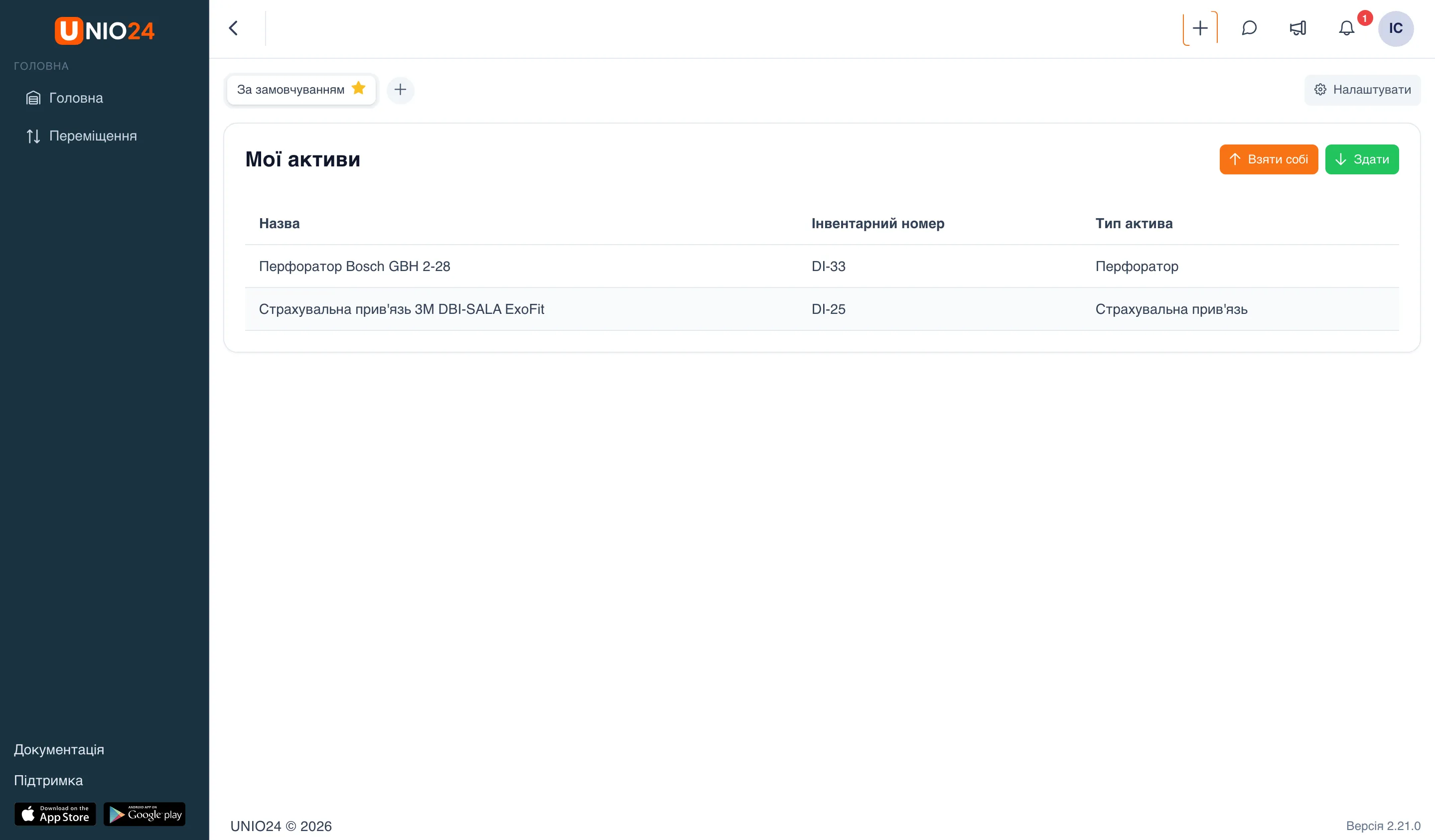The width and height of the screenshot is (1435, 840).
Task: Select the За замовчуванням tab
Action: point(300,89)
